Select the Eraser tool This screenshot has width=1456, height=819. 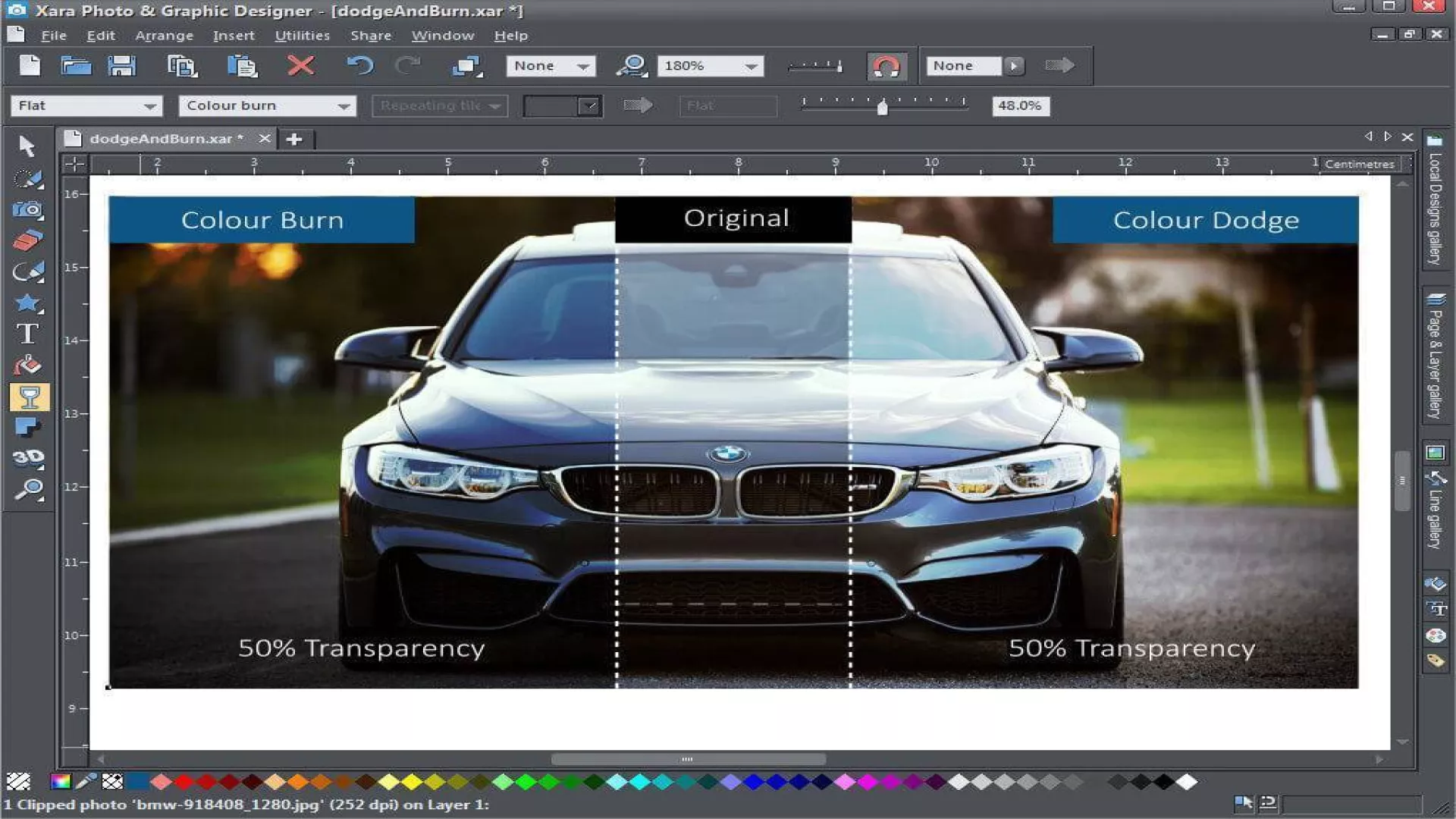[28, 240]
